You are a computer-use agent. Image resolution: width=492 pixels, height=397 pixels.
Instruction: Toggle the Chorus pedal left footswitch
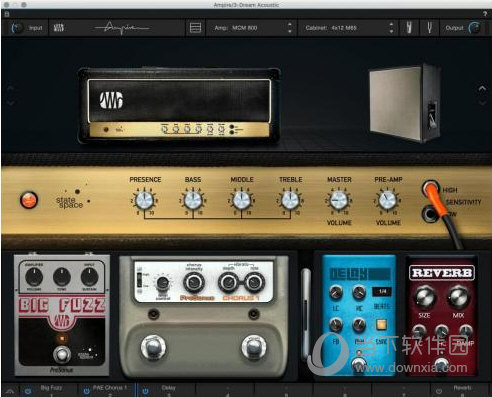153,347
